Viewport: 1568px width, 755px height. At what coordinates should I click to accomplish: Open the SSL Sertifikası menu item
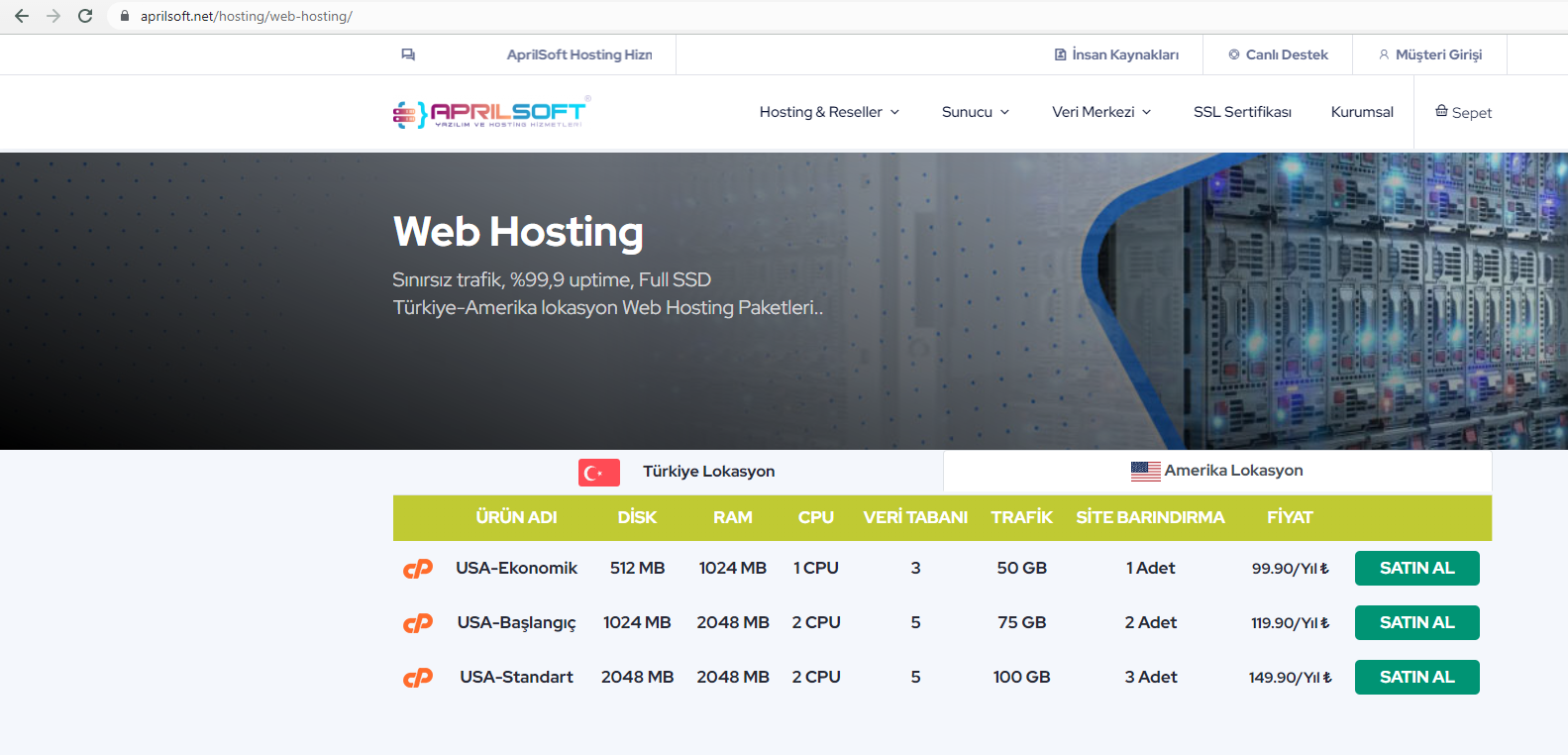tap(1242, 112)
